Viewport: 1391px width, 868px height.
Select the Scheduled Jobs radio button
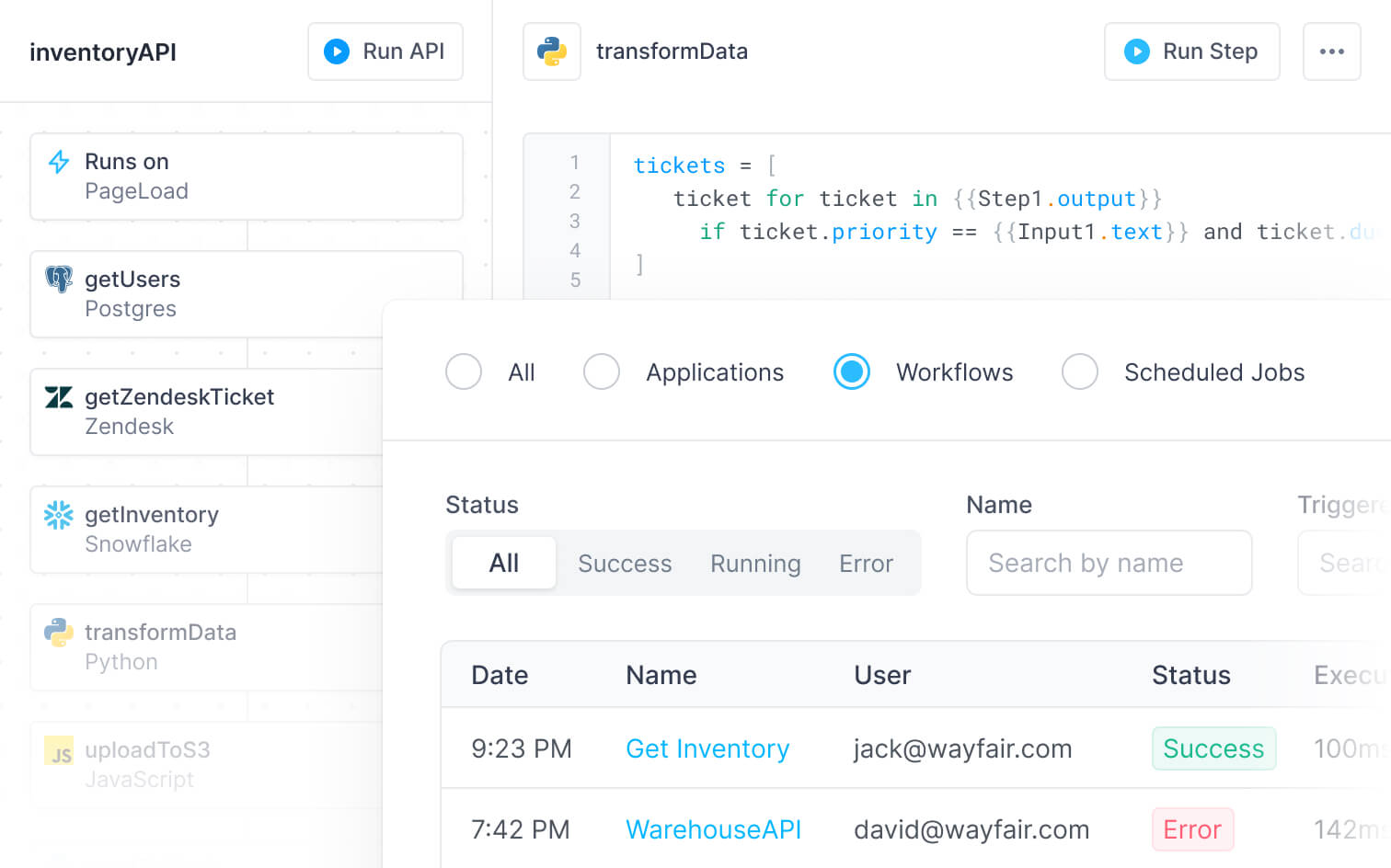(x=1080, y=371)
